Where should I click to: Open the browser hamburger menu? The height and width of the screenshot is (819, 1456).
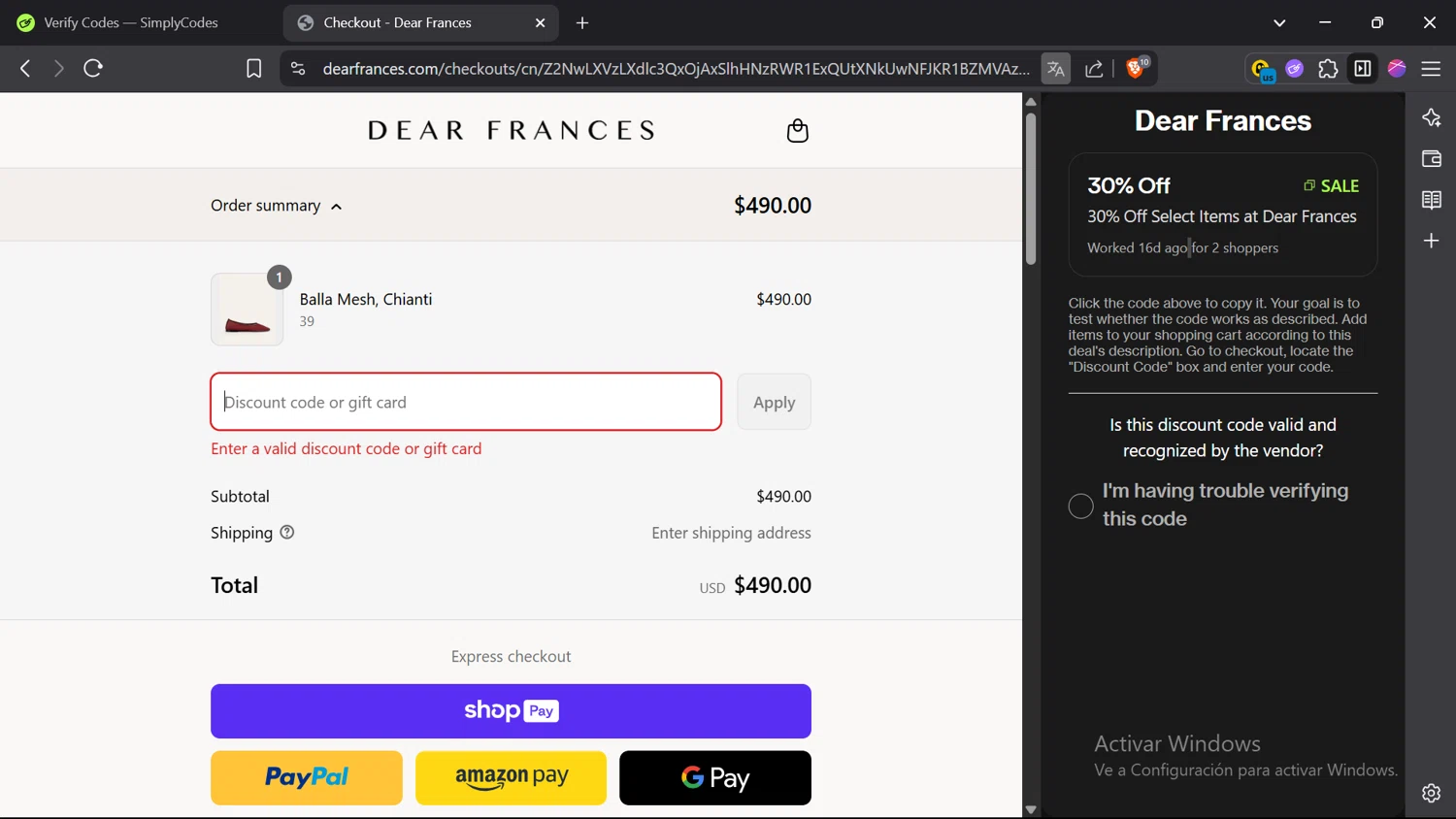coord(1431,69)
